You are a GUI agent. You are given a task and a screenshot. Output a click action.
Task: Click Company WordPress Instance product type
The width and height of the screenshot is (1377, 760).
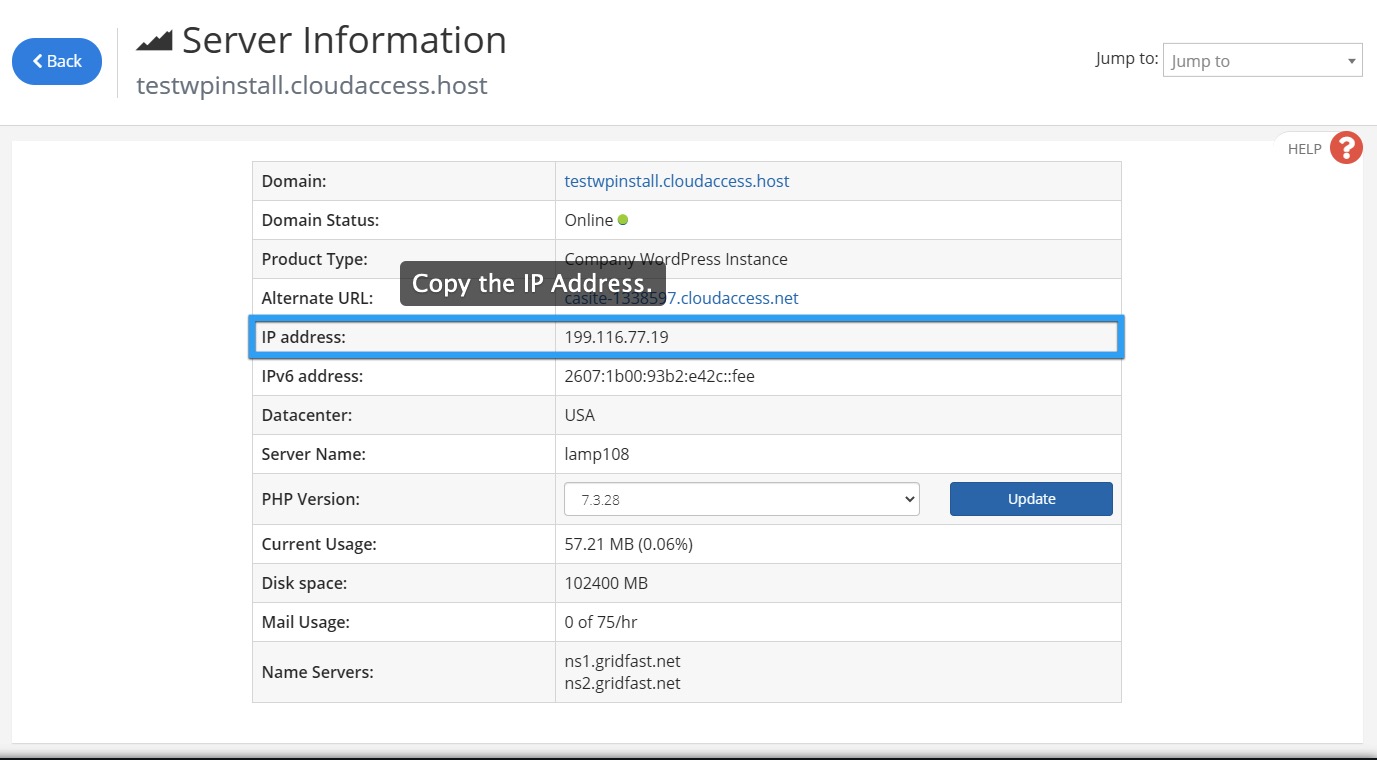tap(676, 259)
